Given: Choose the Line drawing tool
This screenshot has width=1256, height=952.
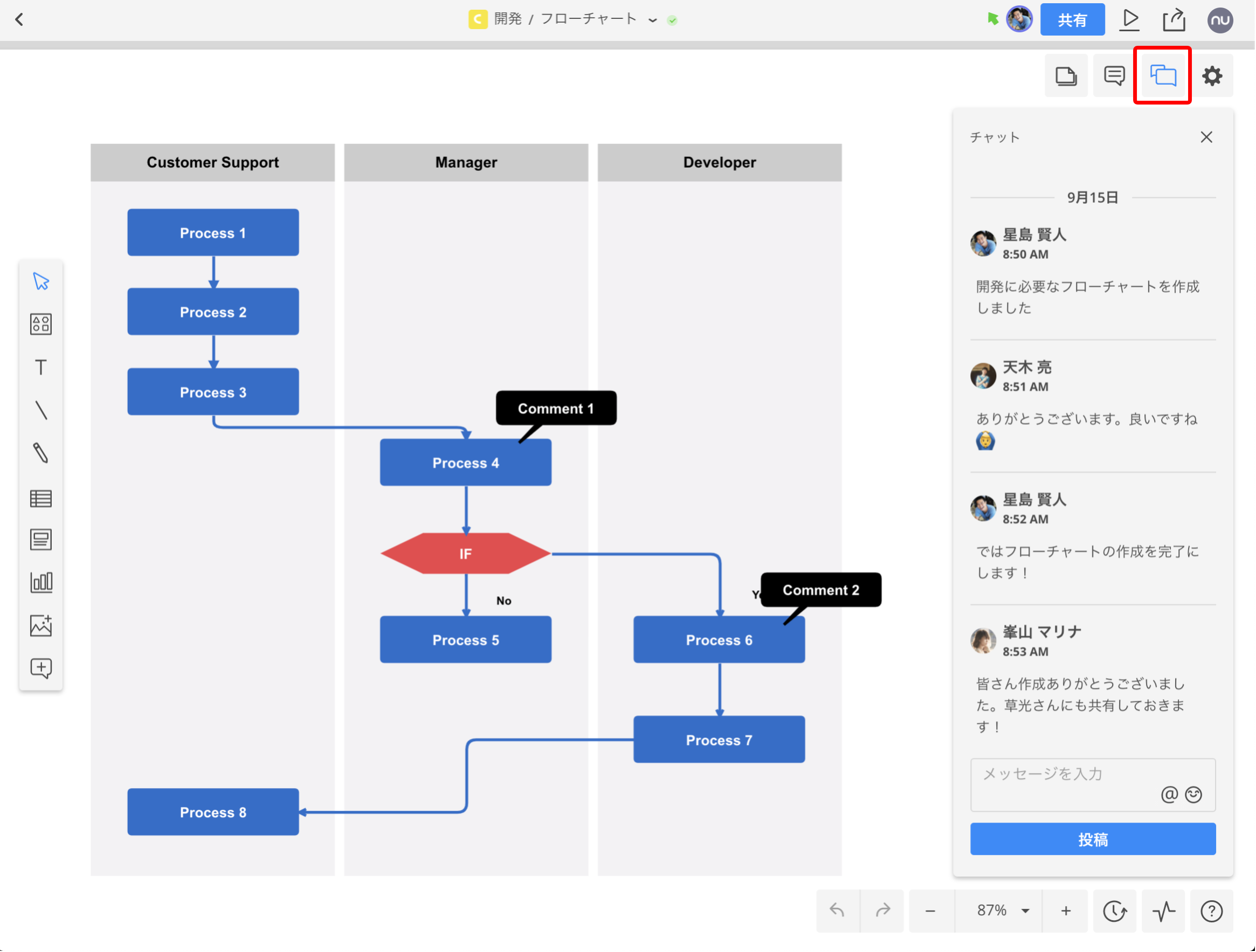Looking at the screenshot, I should click(x=41, y=410).
